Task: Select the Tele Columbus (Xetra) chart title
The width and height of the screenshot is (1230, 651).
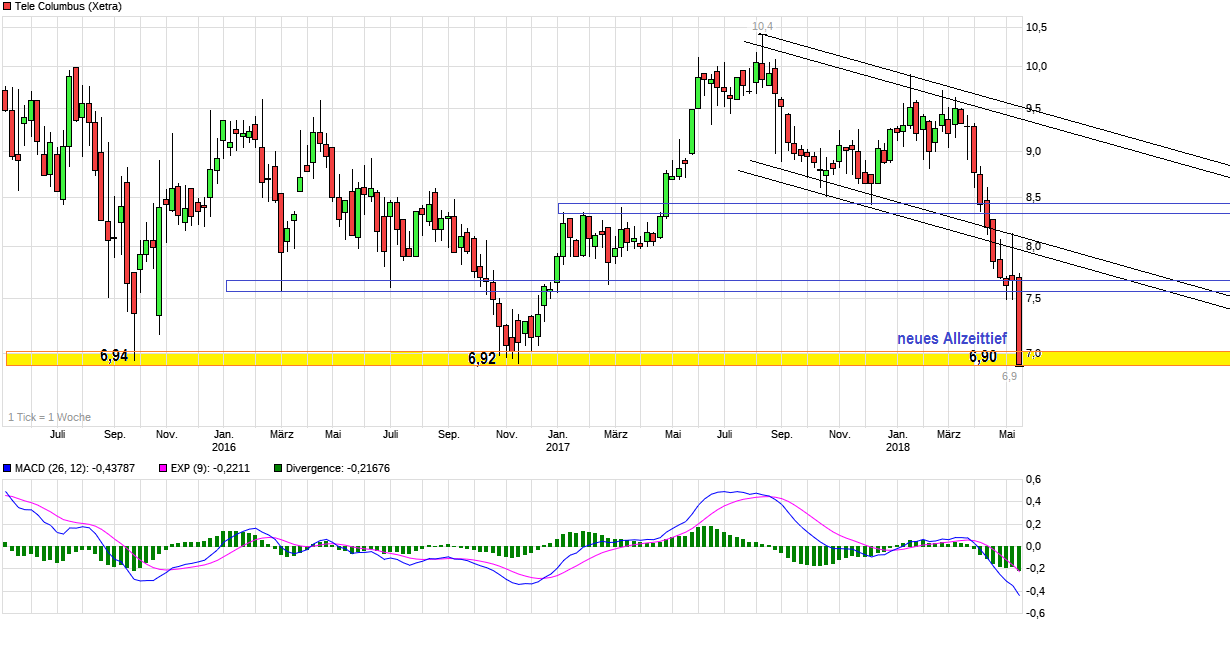Action: tap(68, 6)
